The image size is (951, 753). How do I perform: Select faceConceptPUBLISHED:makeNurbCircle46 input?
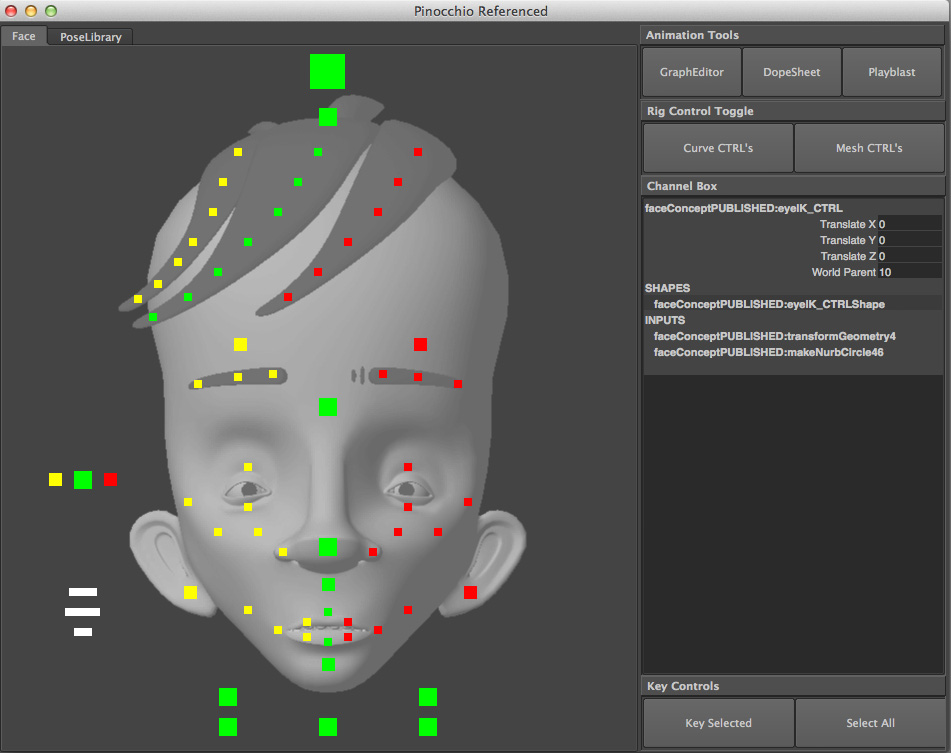[768, 352]
